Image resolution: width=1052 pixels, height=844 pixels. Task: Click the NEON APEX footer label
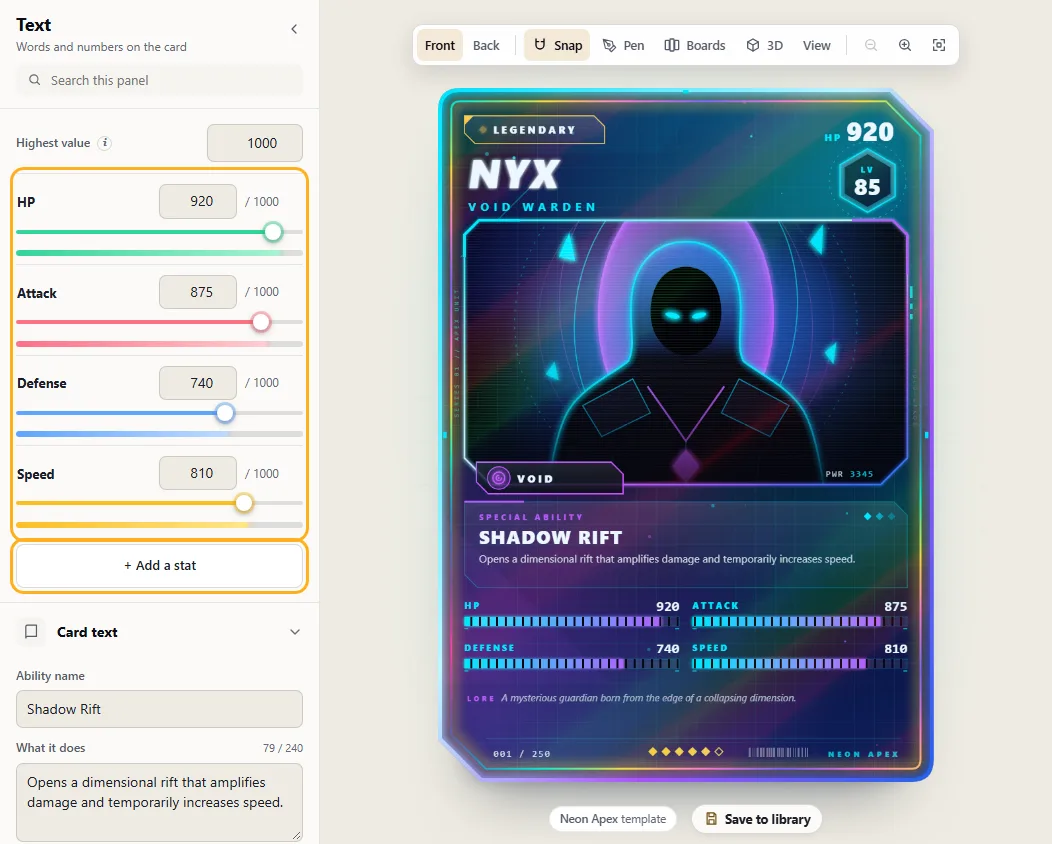tap(863, 754)
